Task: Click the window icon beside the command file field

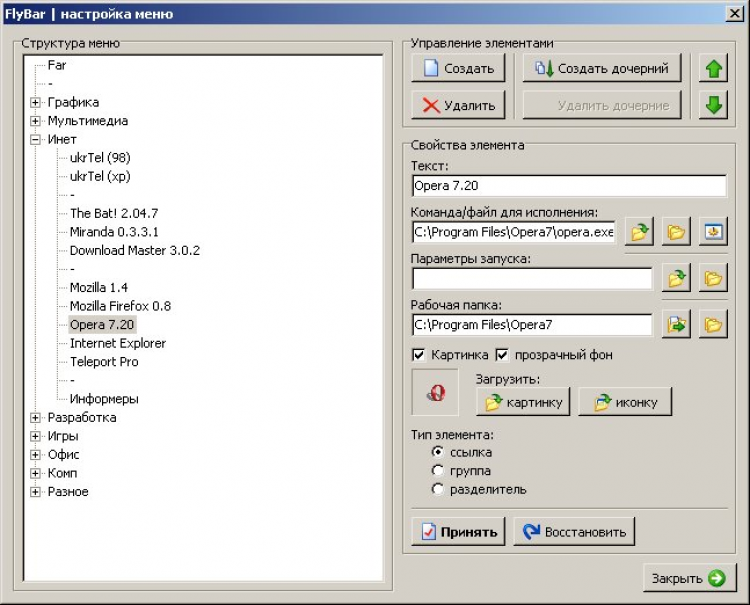Action: (713, 232)
